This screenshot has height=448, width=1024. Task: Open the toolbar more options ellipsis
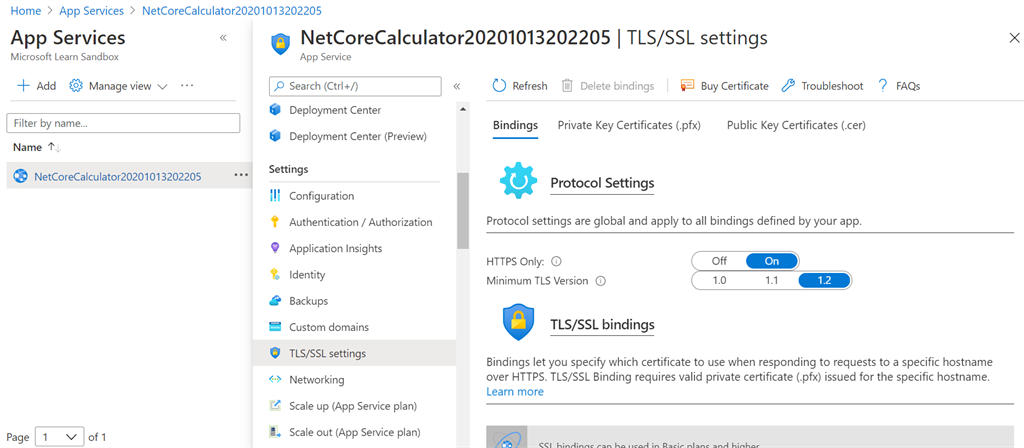point(187,86)
